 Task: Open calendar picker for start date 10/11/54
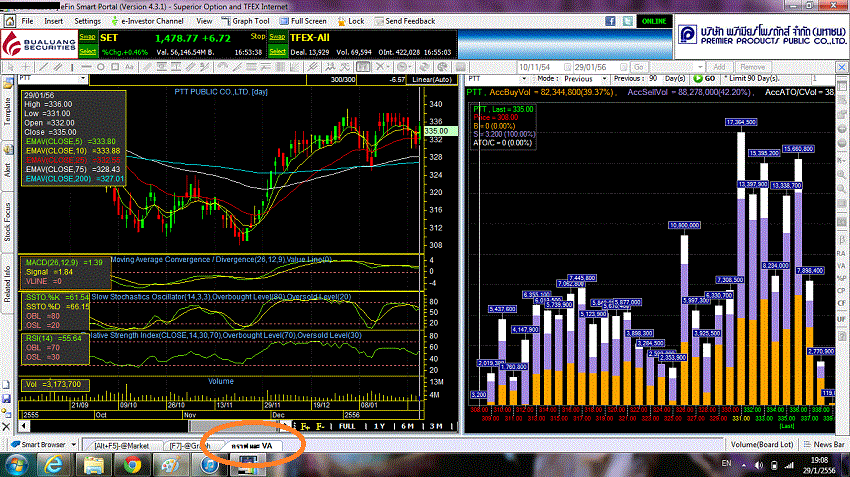567,67
